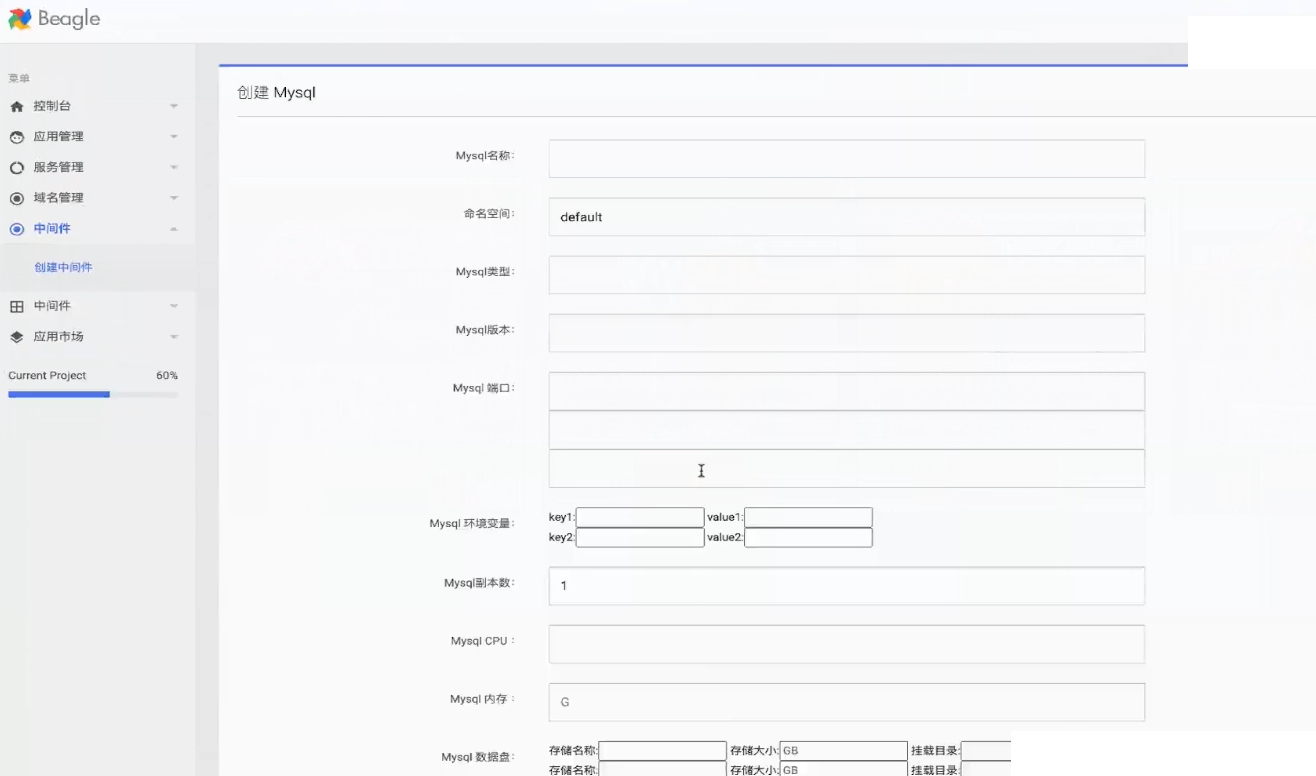Focus the Mysql副本数 field
Image resolution: width=1316 pixels, height=776 pixels.
[846, 586]
